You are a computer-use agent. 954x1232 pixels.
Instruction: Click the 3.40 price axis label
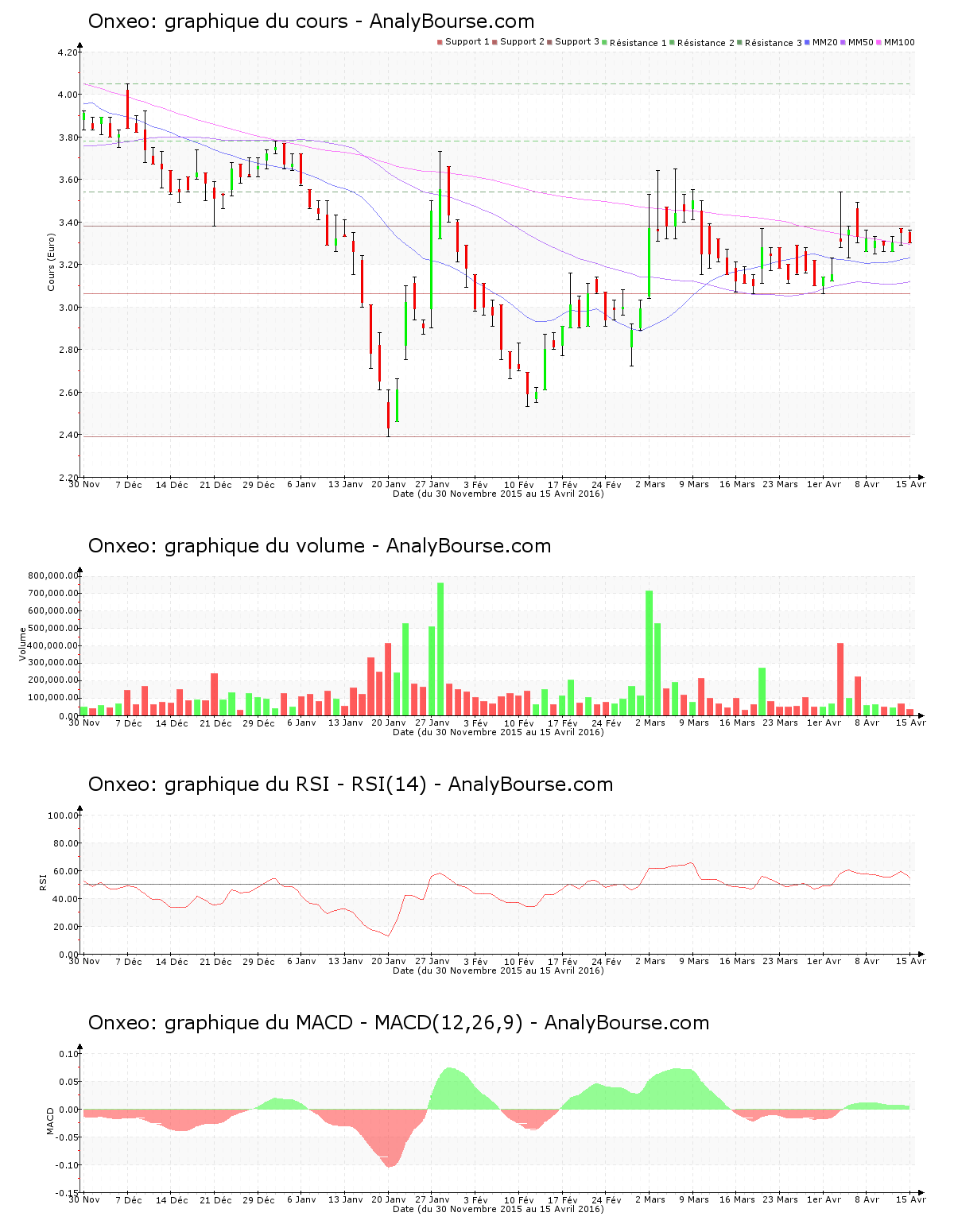click(x=68, y=223)
